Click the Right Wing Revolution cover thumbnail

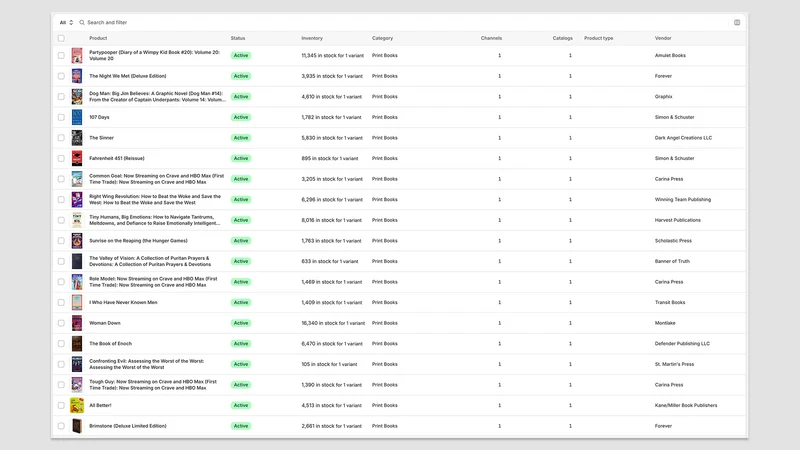click(77, 199)
